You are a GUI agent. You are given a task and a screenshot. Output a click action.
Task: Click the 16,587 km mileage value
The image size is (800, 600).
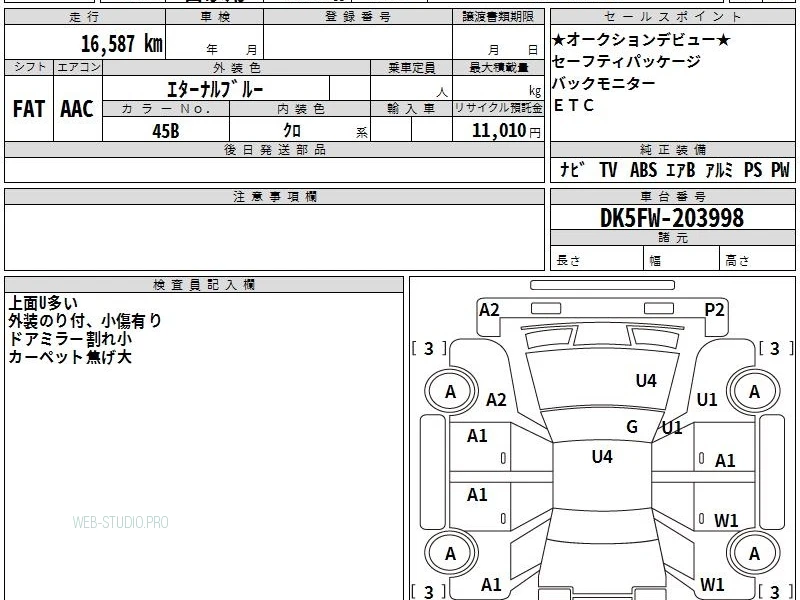pyautogui.click(x=122, y=44)
